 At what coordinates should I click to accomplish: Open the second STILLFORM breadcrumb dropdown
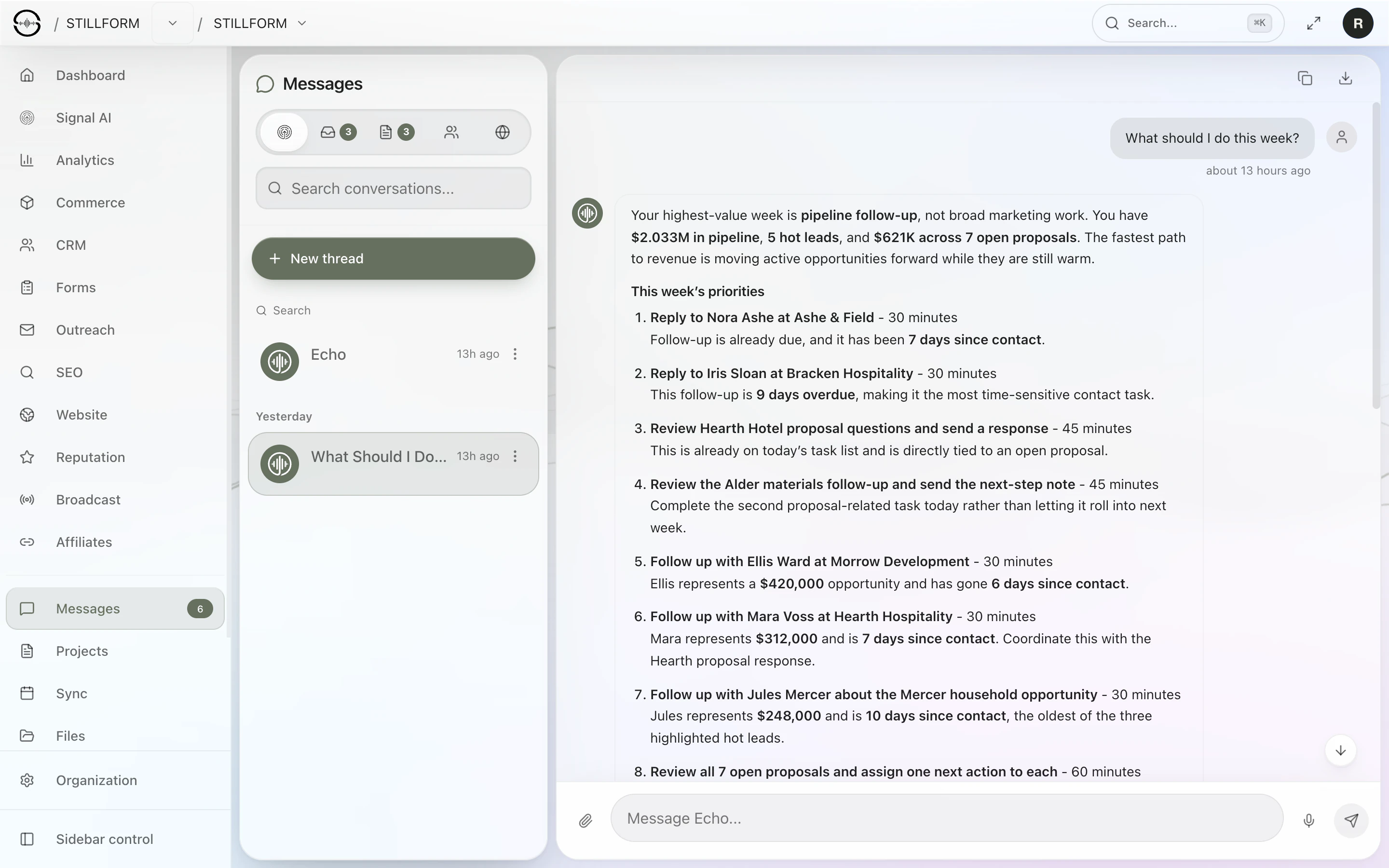coord(302,23)
